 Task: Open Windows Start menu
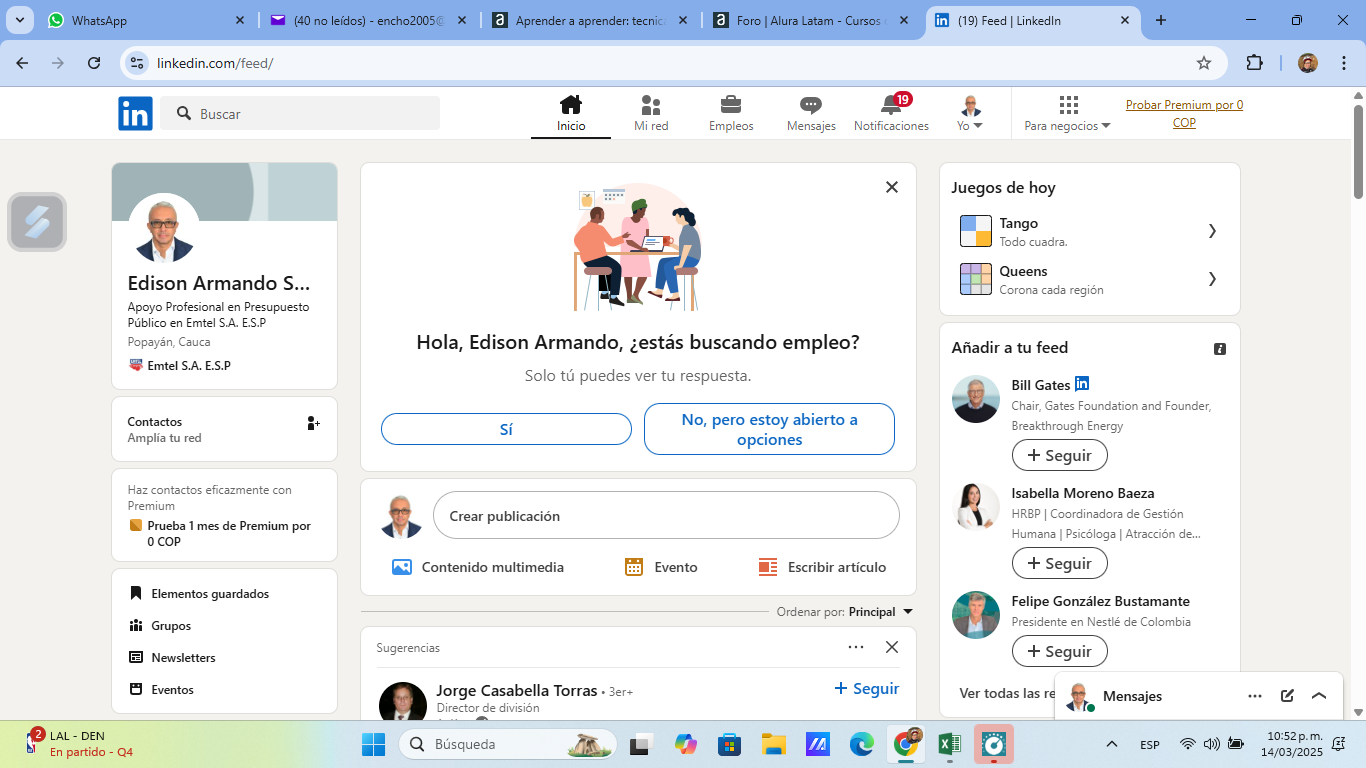[x=373, y=744]
